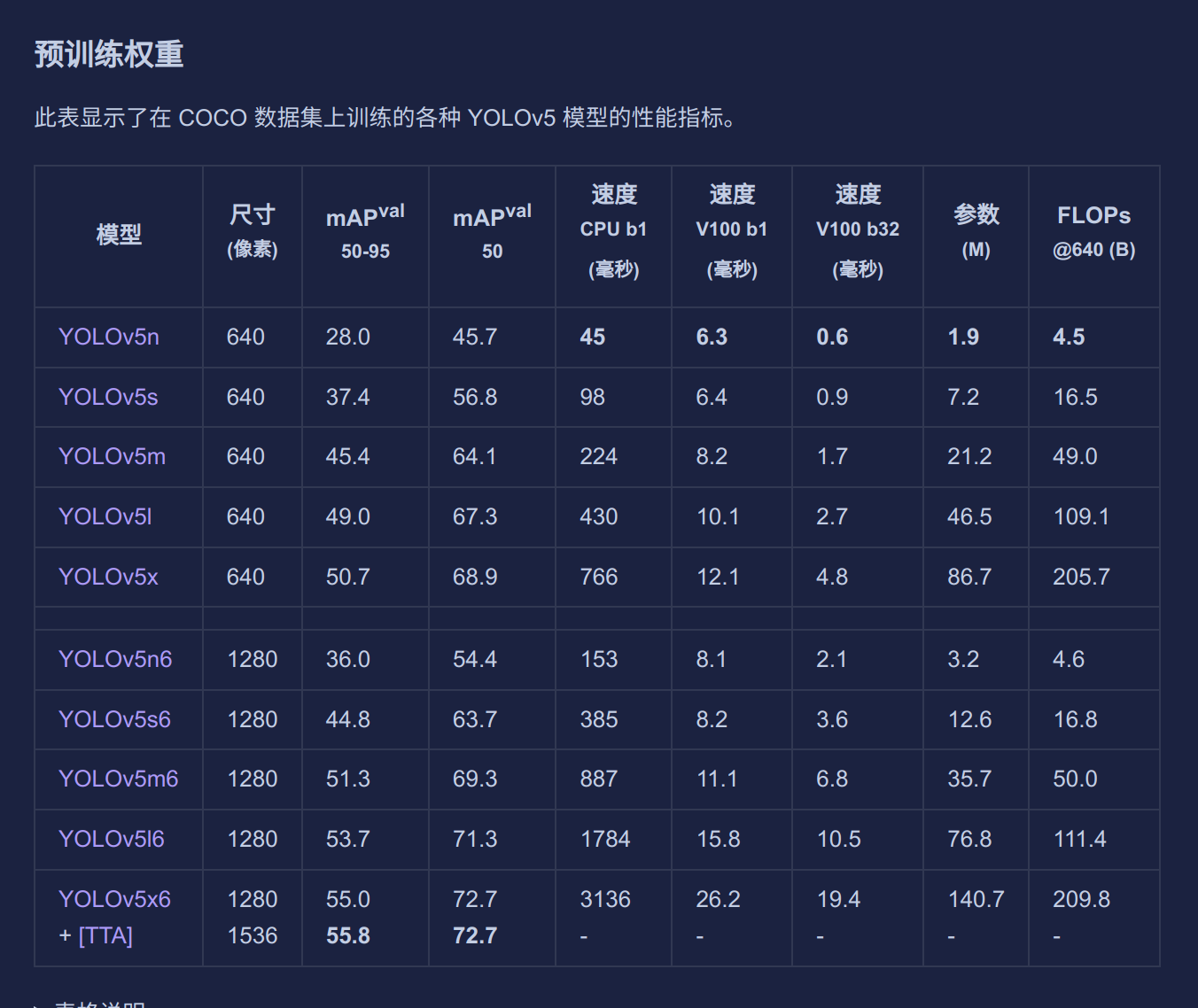
Task: Select the 1784 CPU speed for YOLOv5l6
Action: coord(605,839)
